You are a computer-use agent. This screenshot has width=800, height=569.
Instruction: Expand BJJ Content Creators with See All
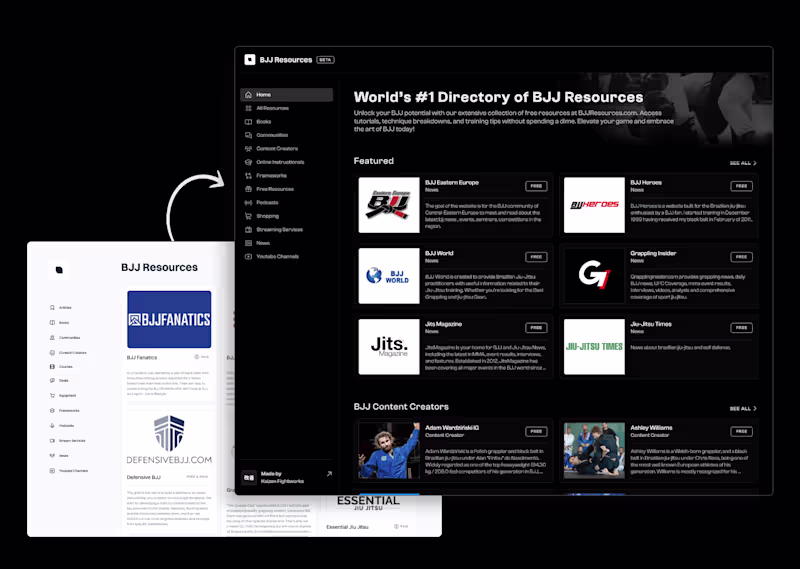(743, 409)
